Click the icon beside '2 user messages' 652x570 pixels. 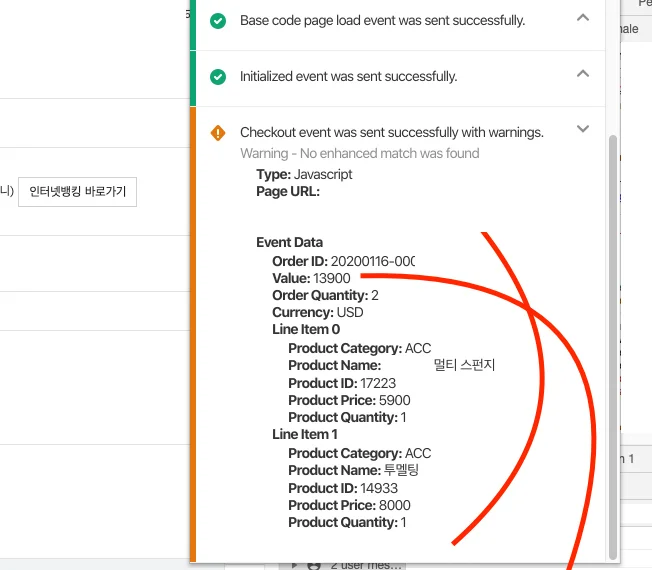pyautogui.click(x=314, y=564)
